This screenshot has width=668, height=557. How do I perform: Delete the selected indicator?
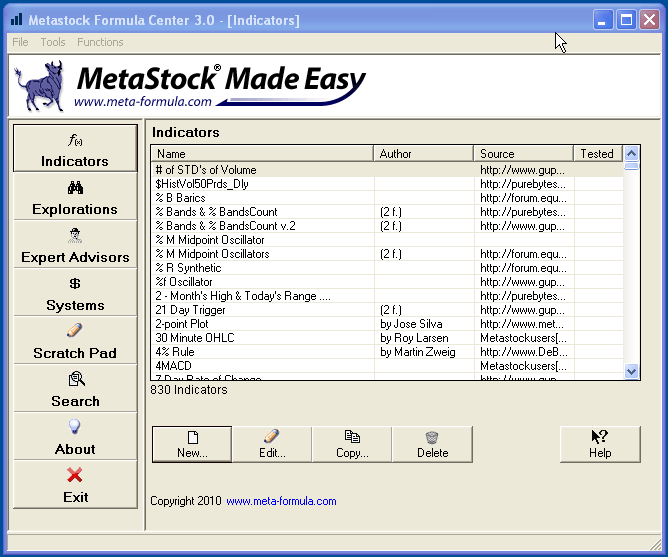432,444
